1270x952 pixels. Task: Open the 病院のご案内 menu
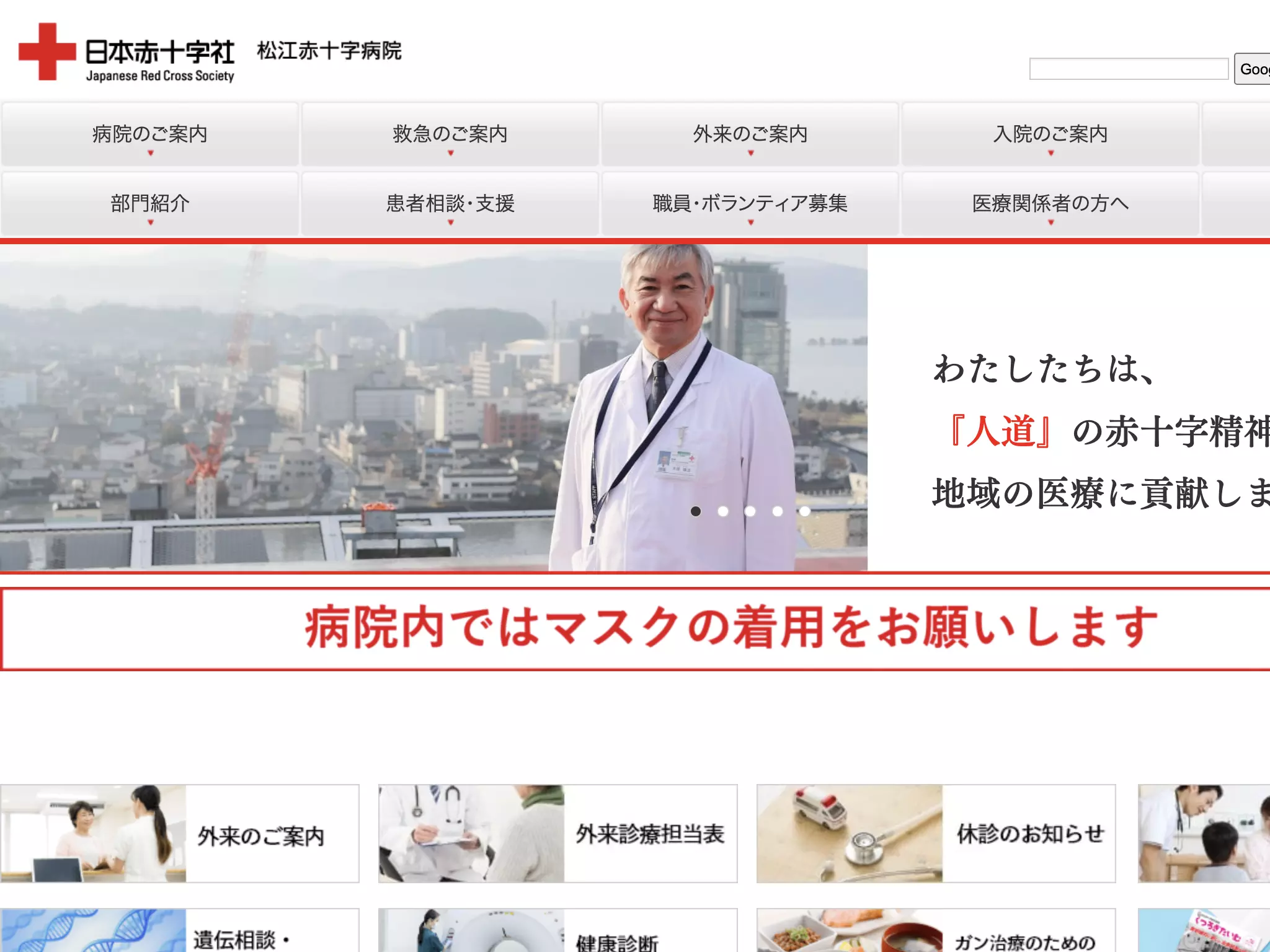(150, 134)
